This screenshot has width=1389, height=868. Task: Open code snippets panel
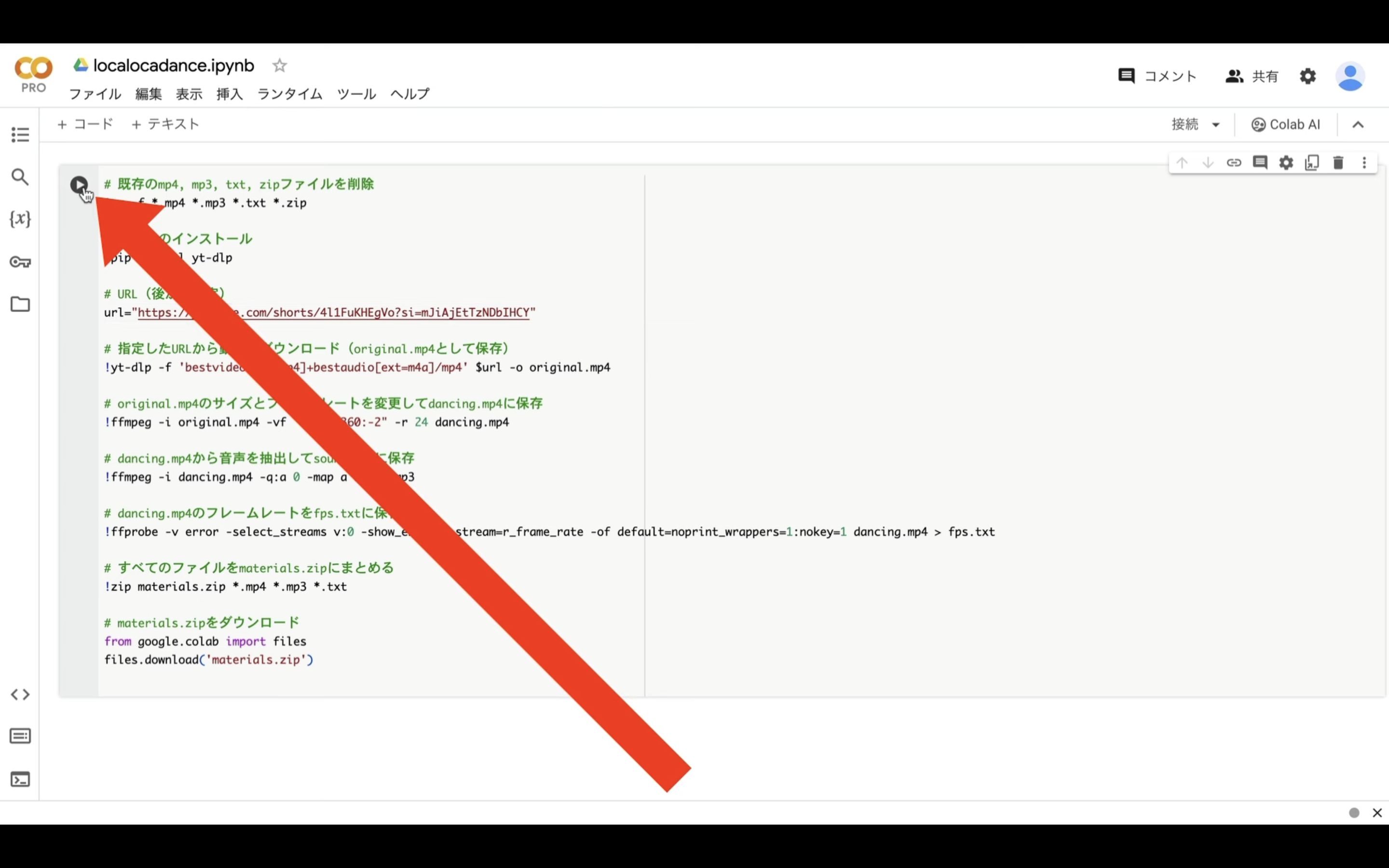(x=20, y=694)
